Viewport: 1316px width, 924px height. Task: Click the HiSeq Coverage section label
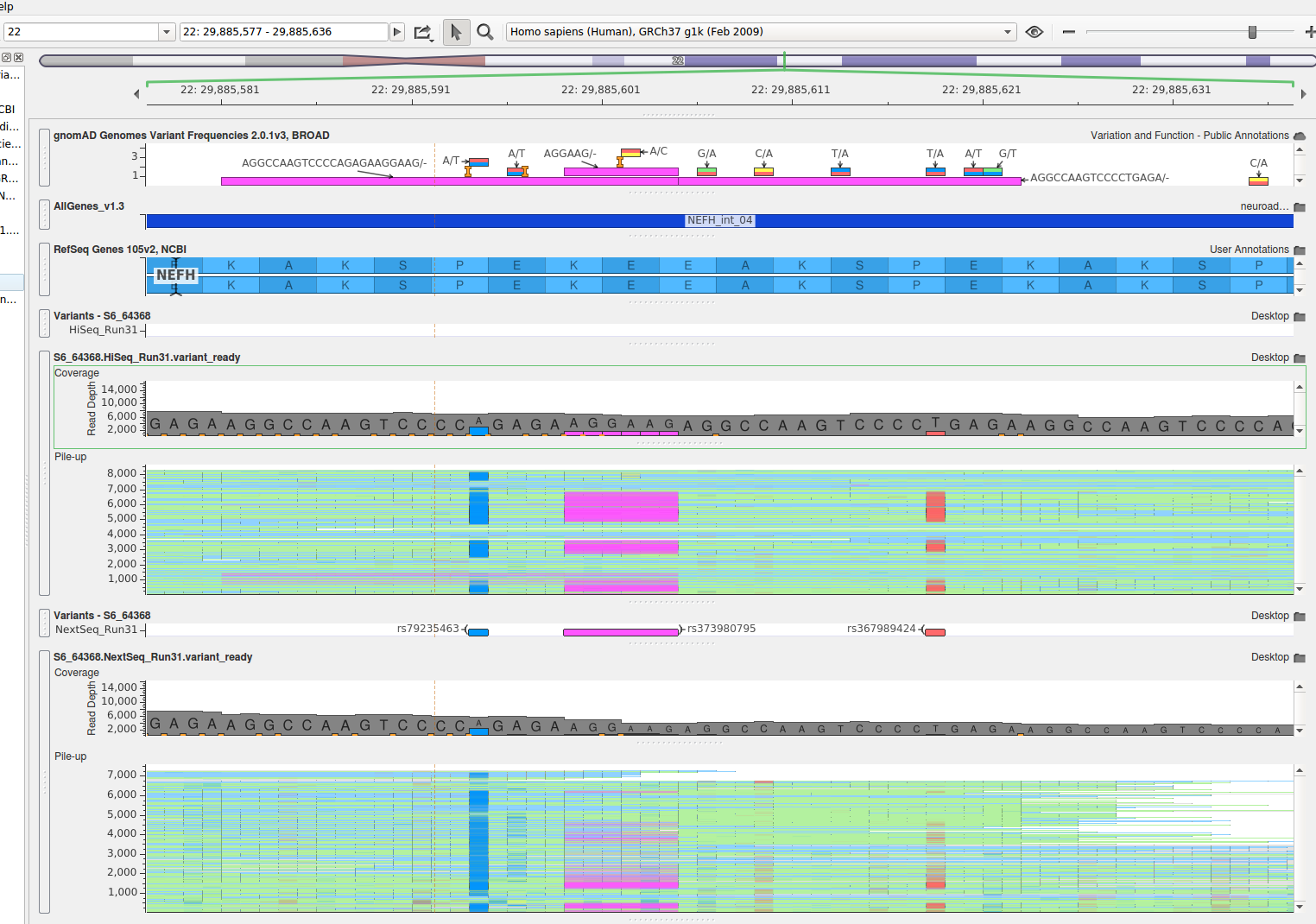[77, 373]
